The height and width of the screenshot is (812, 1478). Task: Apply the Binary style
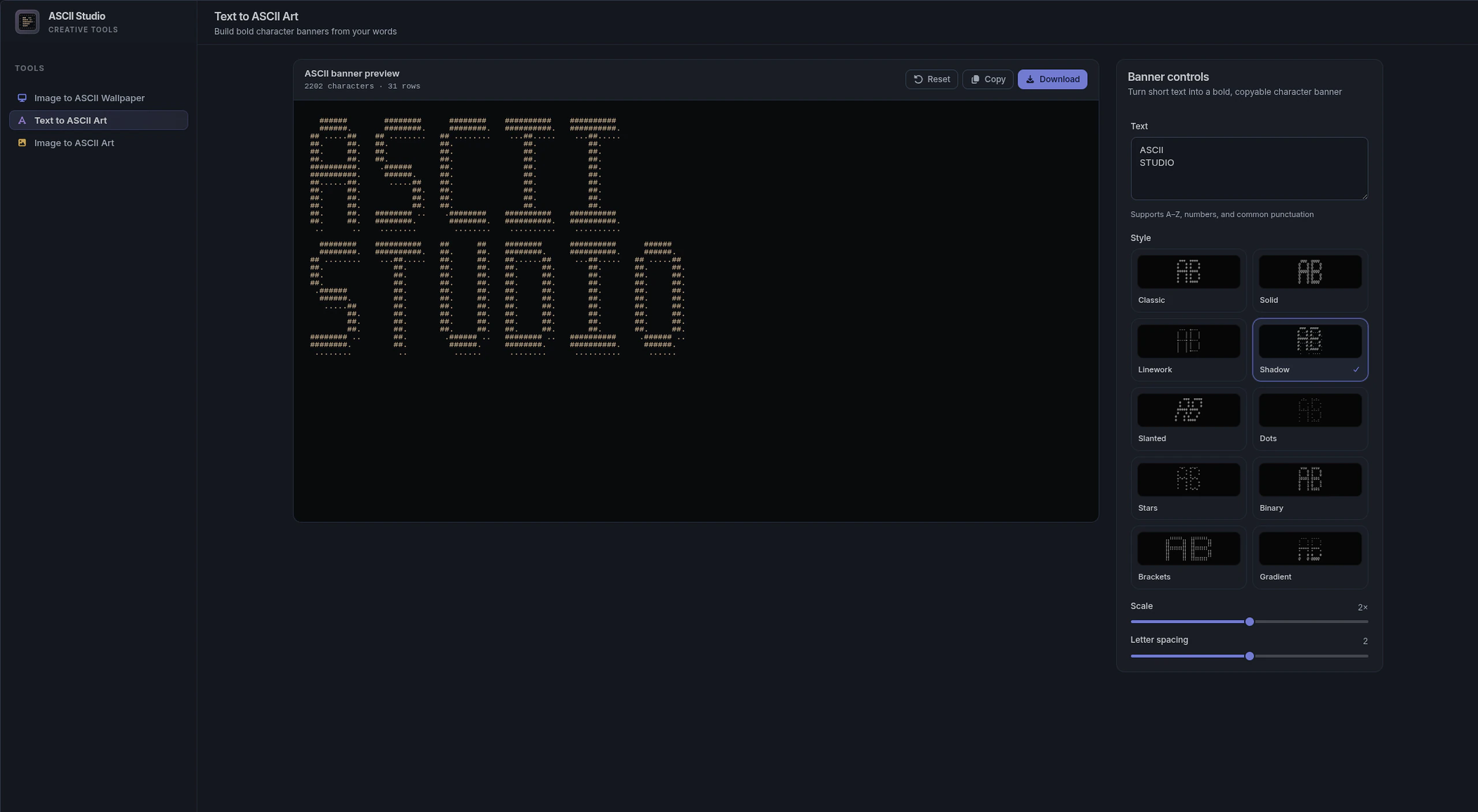pyautogui.click(x=1310, y=488)
